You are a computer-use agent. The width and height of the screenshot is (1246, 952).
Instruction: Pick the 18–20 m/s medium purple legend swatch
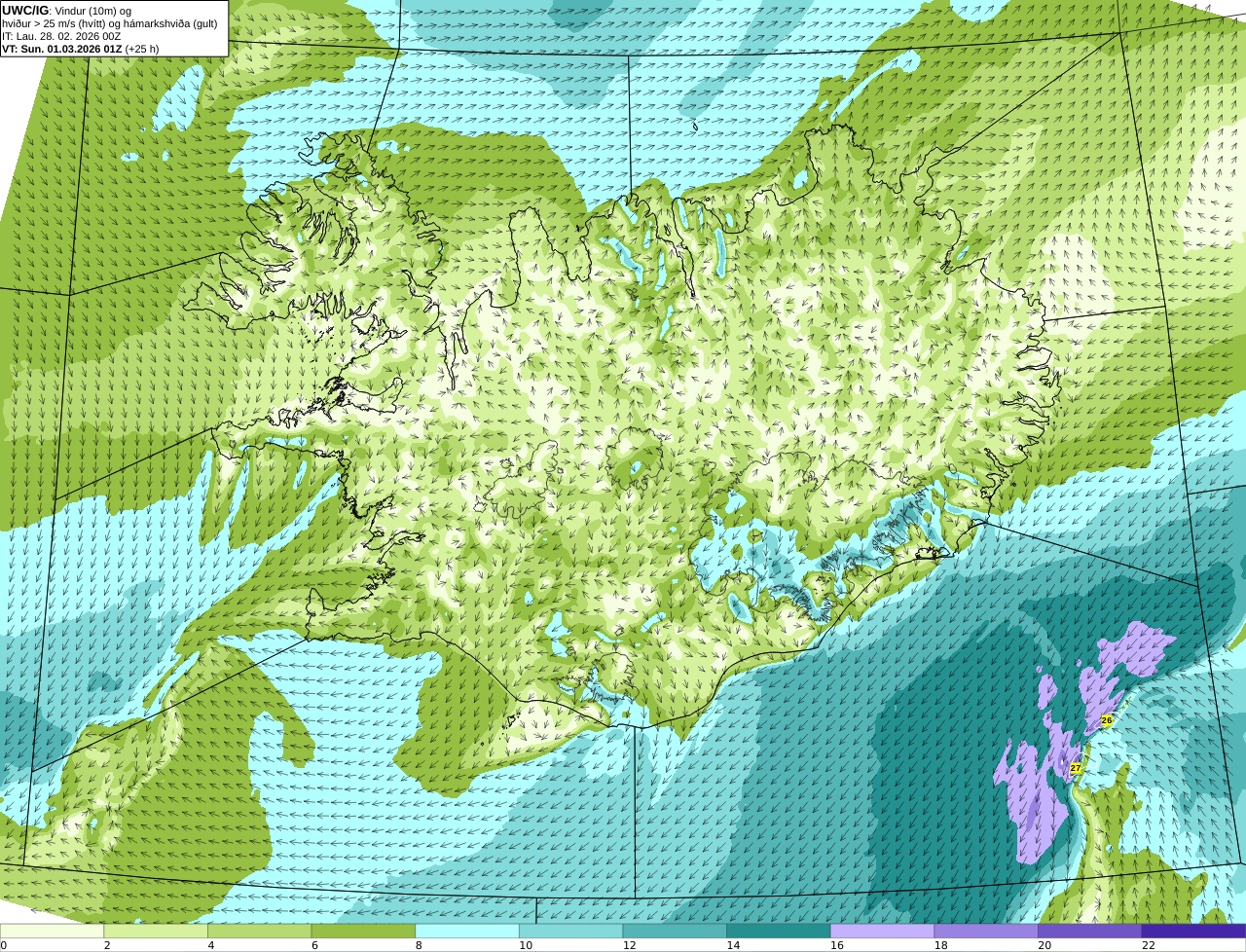tap(986, 932)
